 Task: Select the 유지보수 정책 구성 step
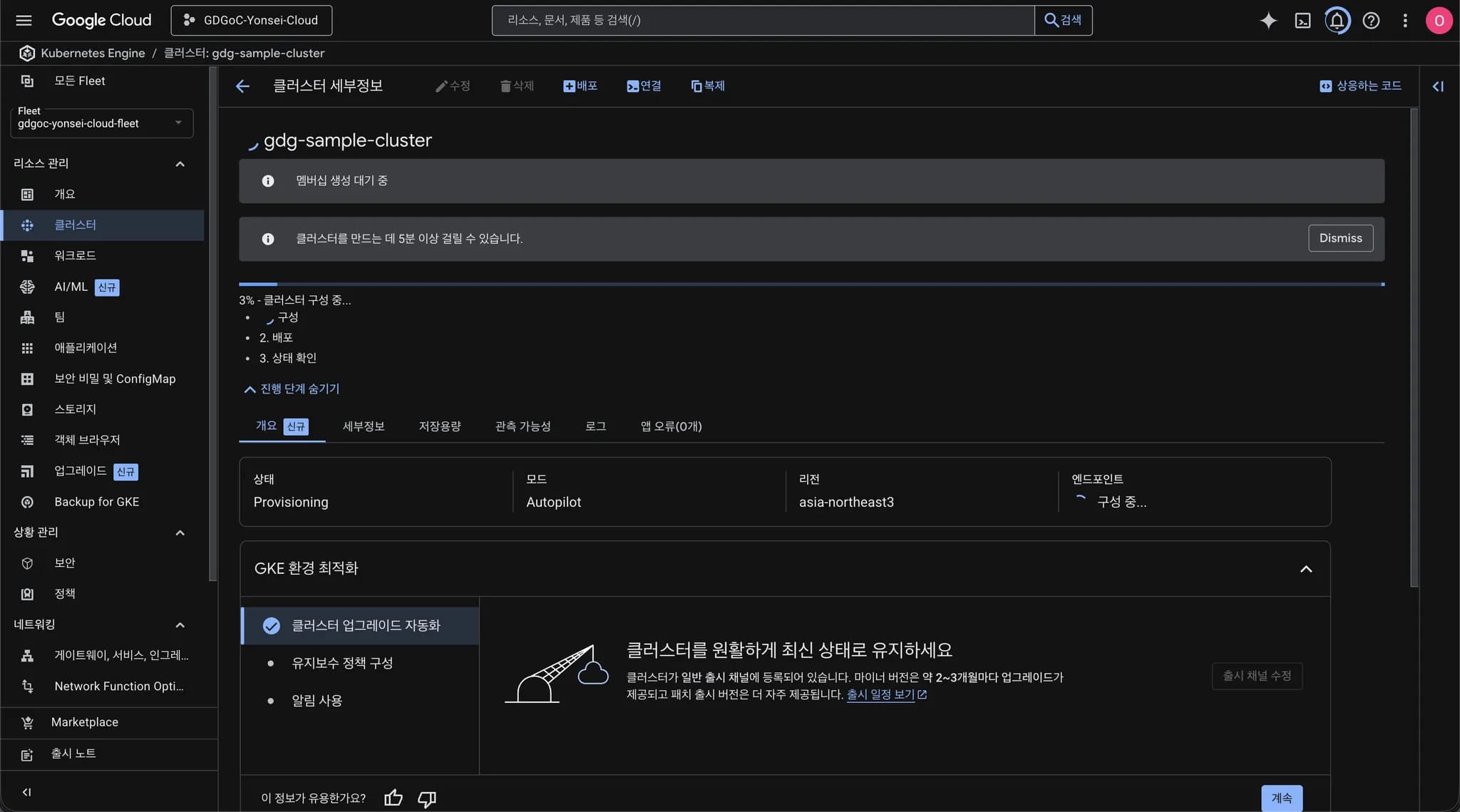(342, 663)
